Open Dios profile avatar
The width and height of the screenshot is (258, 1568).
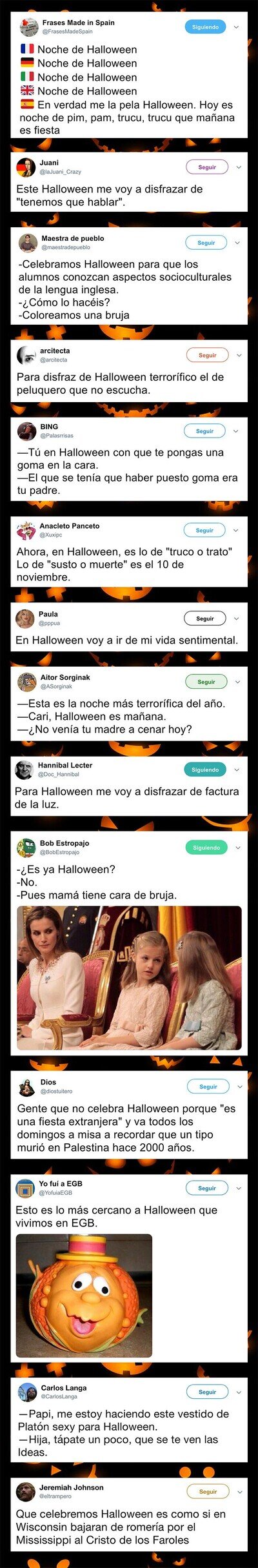pos(27,1086)
